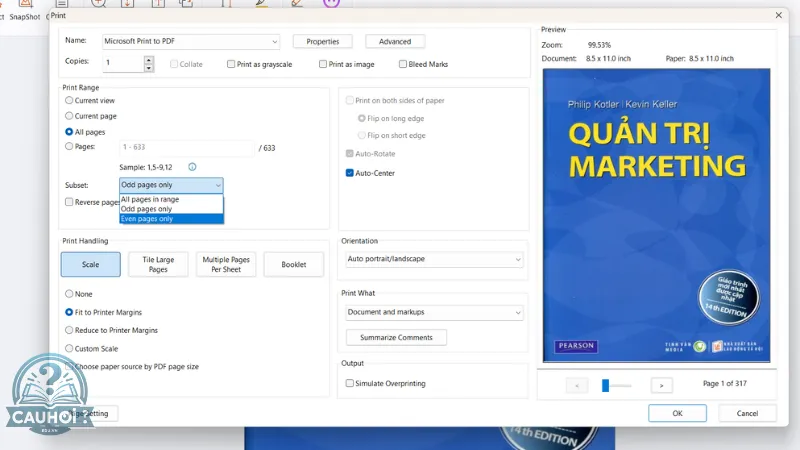Open the Orientation dropdown

pyautogui.click(x=434, y=259)
